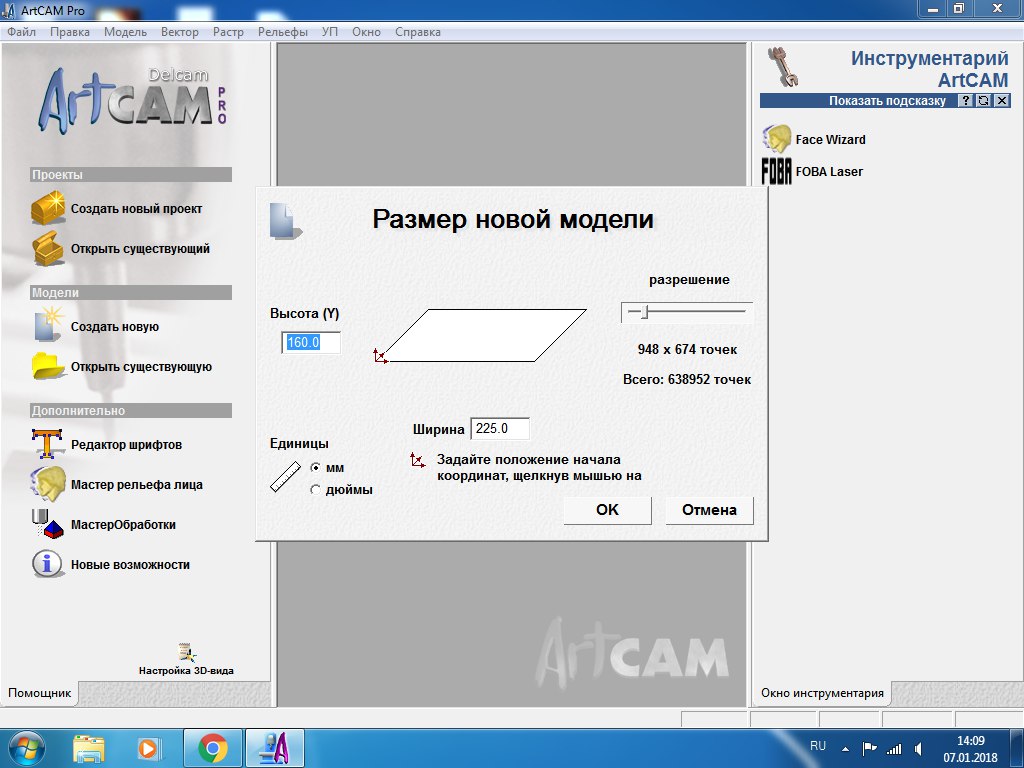Open the Растр menu
This screenshot has width=1024, height=768.
[228, 32]
